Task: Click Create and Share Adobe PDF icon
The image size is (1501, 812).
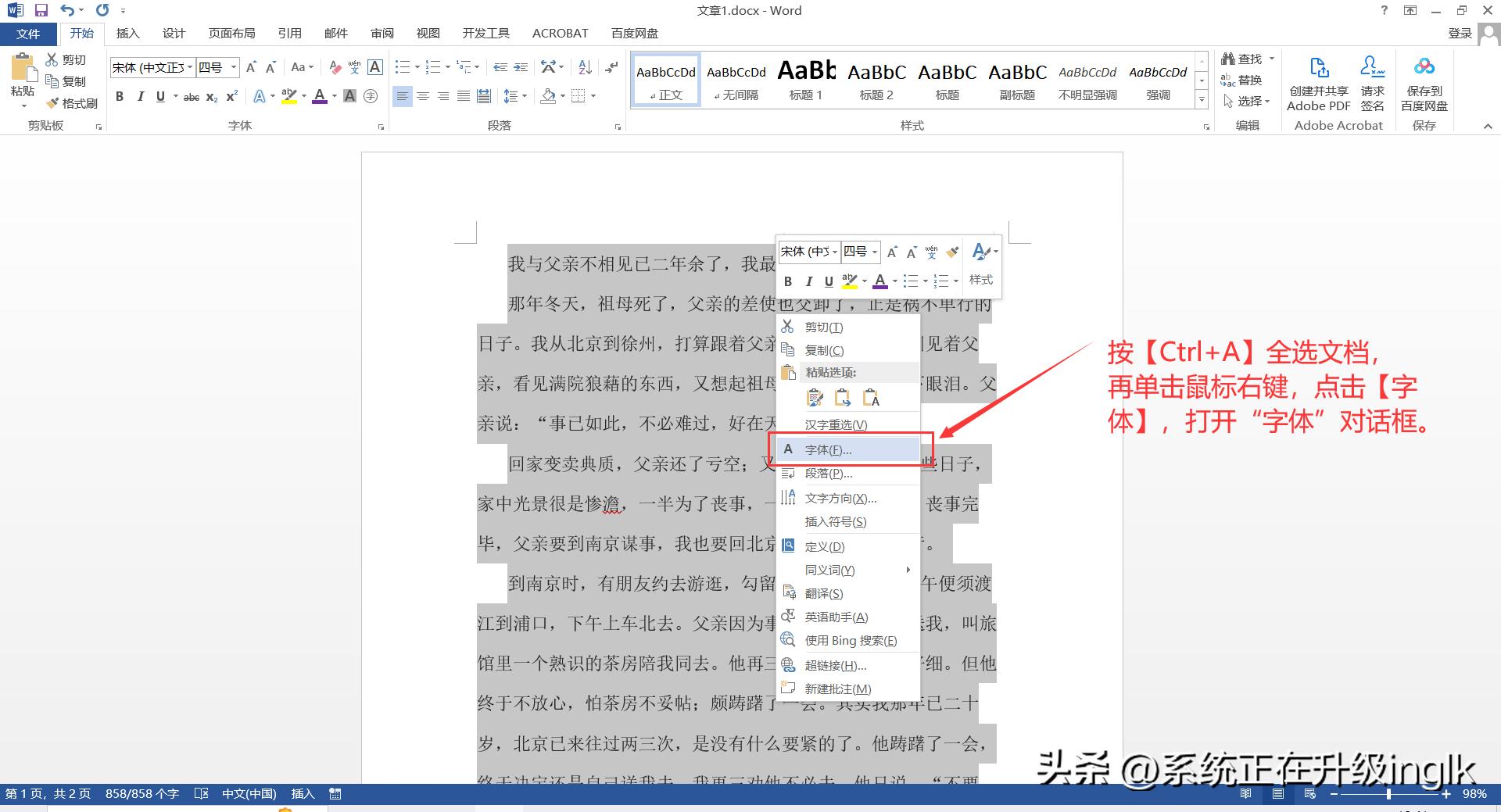Action: point(1318,70)
